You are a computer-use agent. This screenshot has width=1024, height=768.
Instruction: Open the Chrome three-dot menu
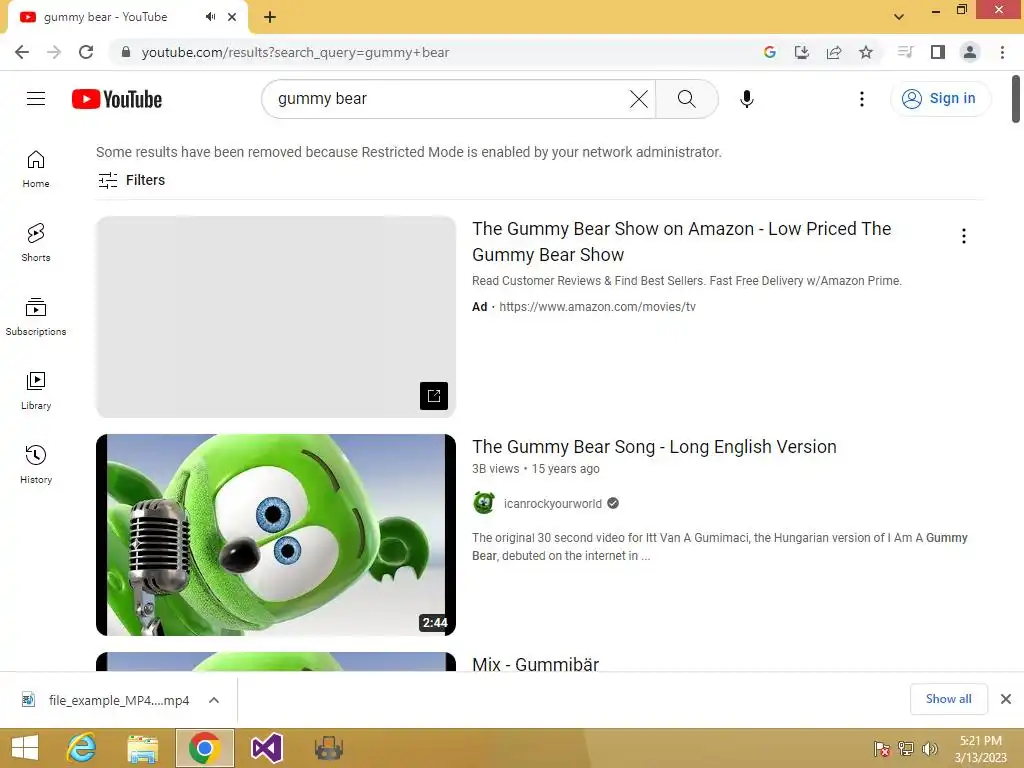[1002, 52]
